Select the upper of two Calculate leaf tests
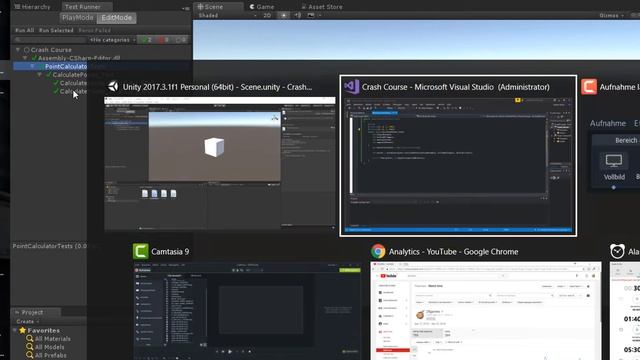640x360 pixels. click(73, 83)
